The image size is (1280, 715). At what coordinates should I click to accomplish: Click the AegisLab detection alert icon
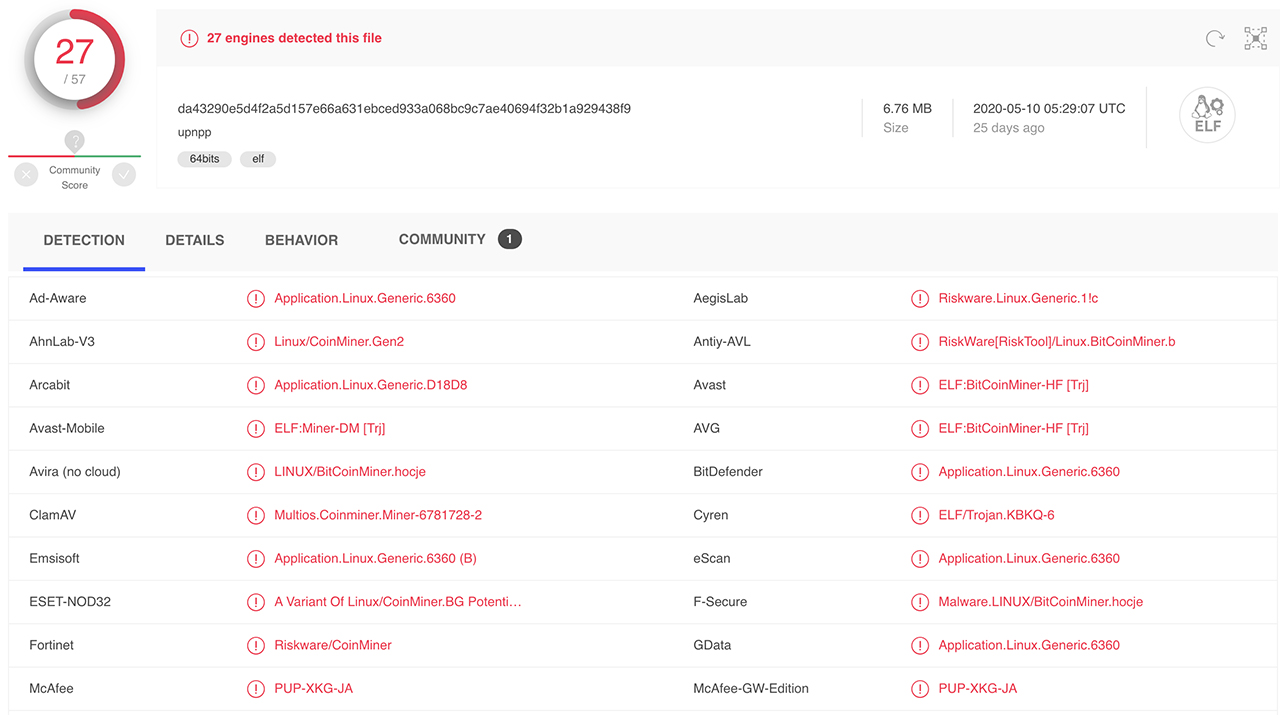tap(920, 298)
